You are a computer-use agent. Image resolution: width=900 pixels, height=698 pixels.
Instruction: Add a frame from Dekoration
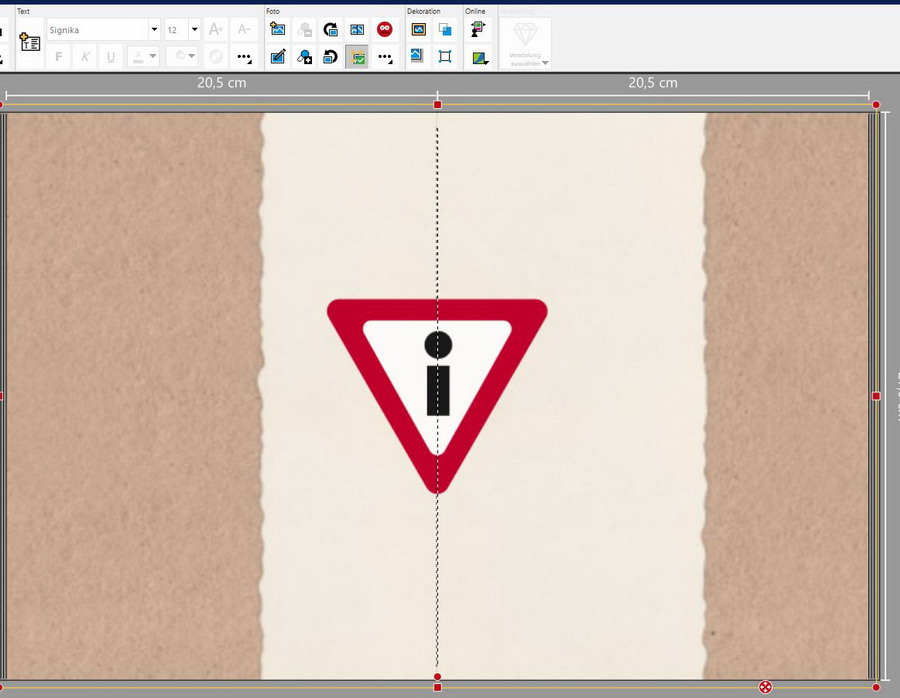click(419, 30)
